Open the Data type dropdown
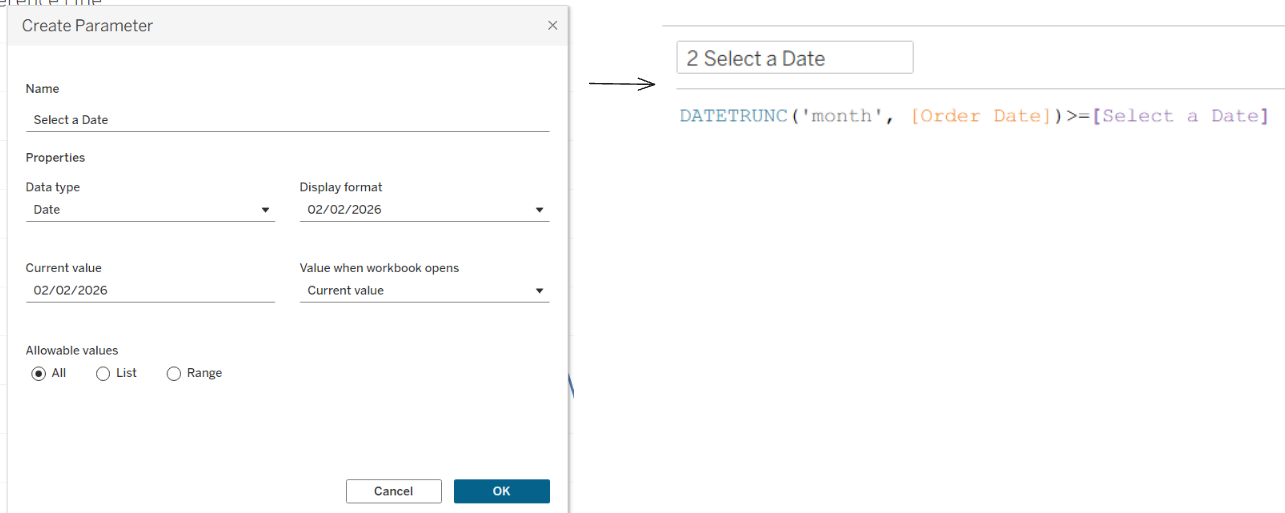 pos(150,210)
